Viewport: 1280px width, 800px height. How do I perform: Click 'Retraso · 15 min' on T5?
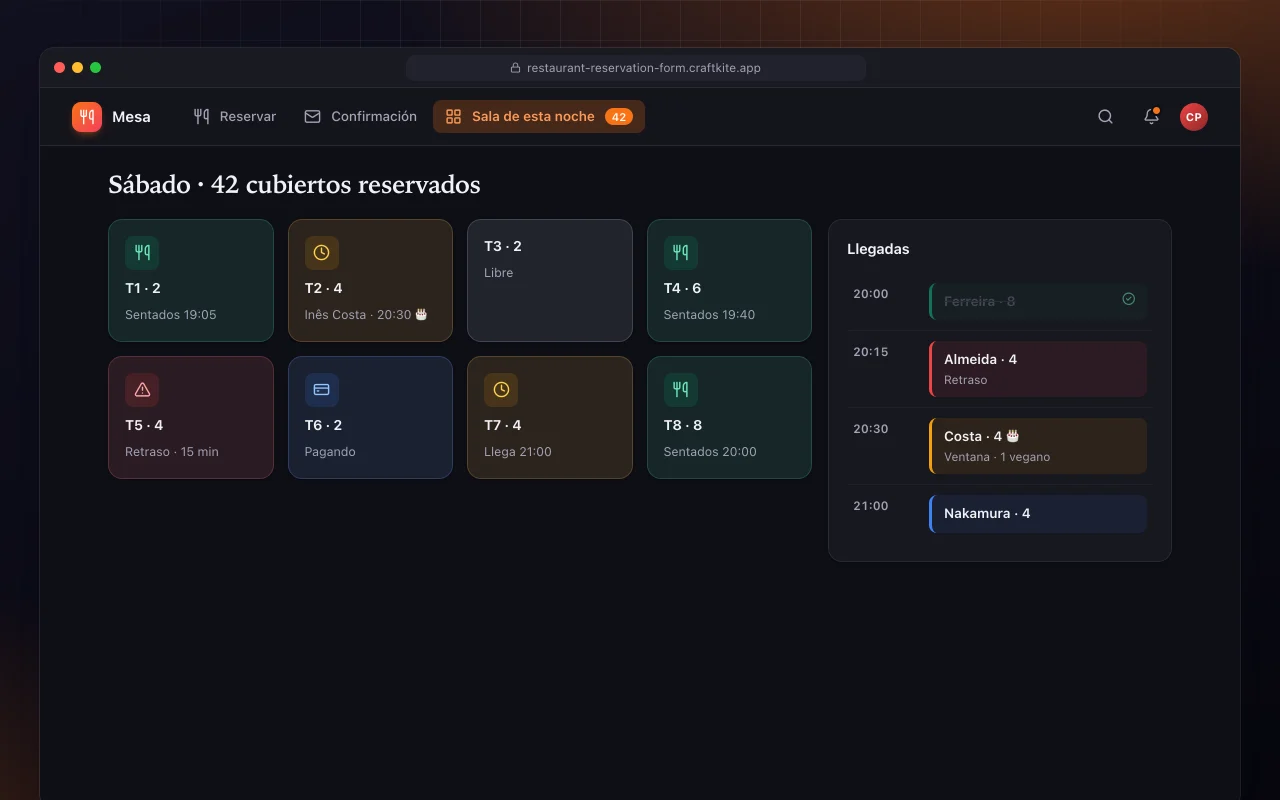pos(172,452)
